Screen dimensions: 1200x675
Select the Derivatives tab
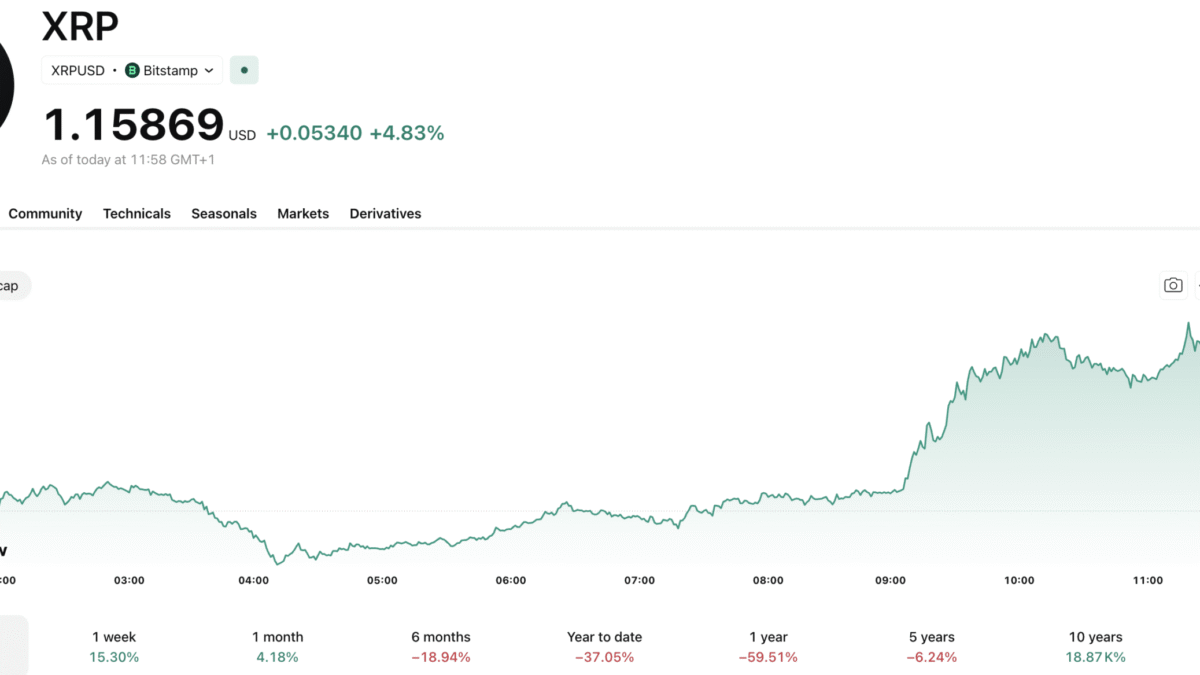(x=385, y=214)
